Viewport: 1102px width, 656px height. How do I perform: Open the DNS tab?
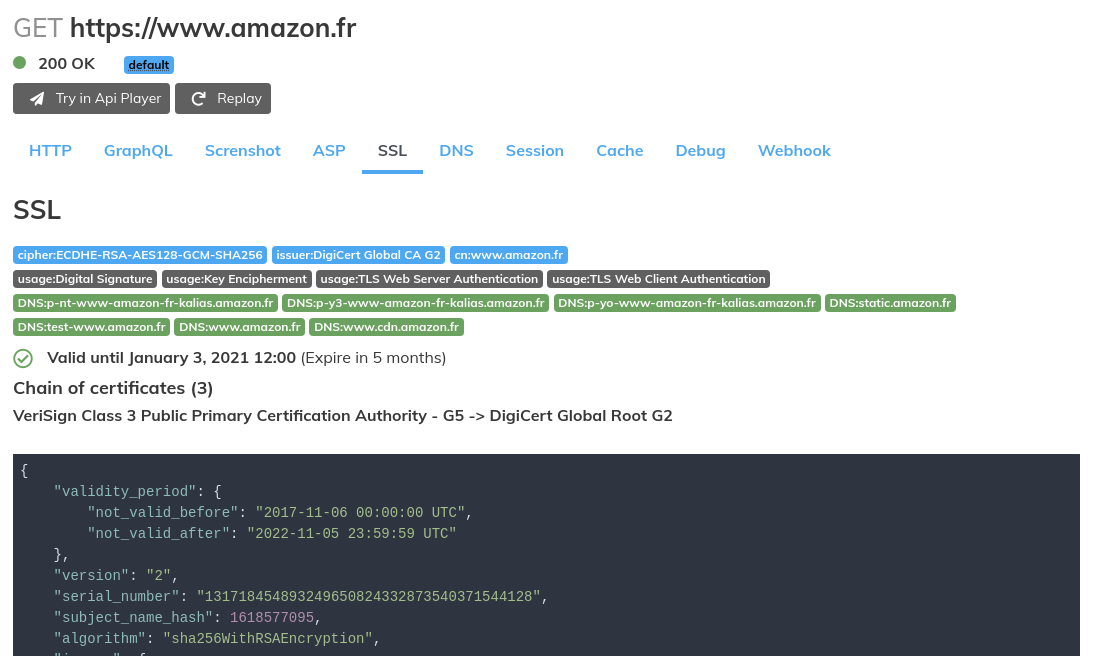coord(456,150)
